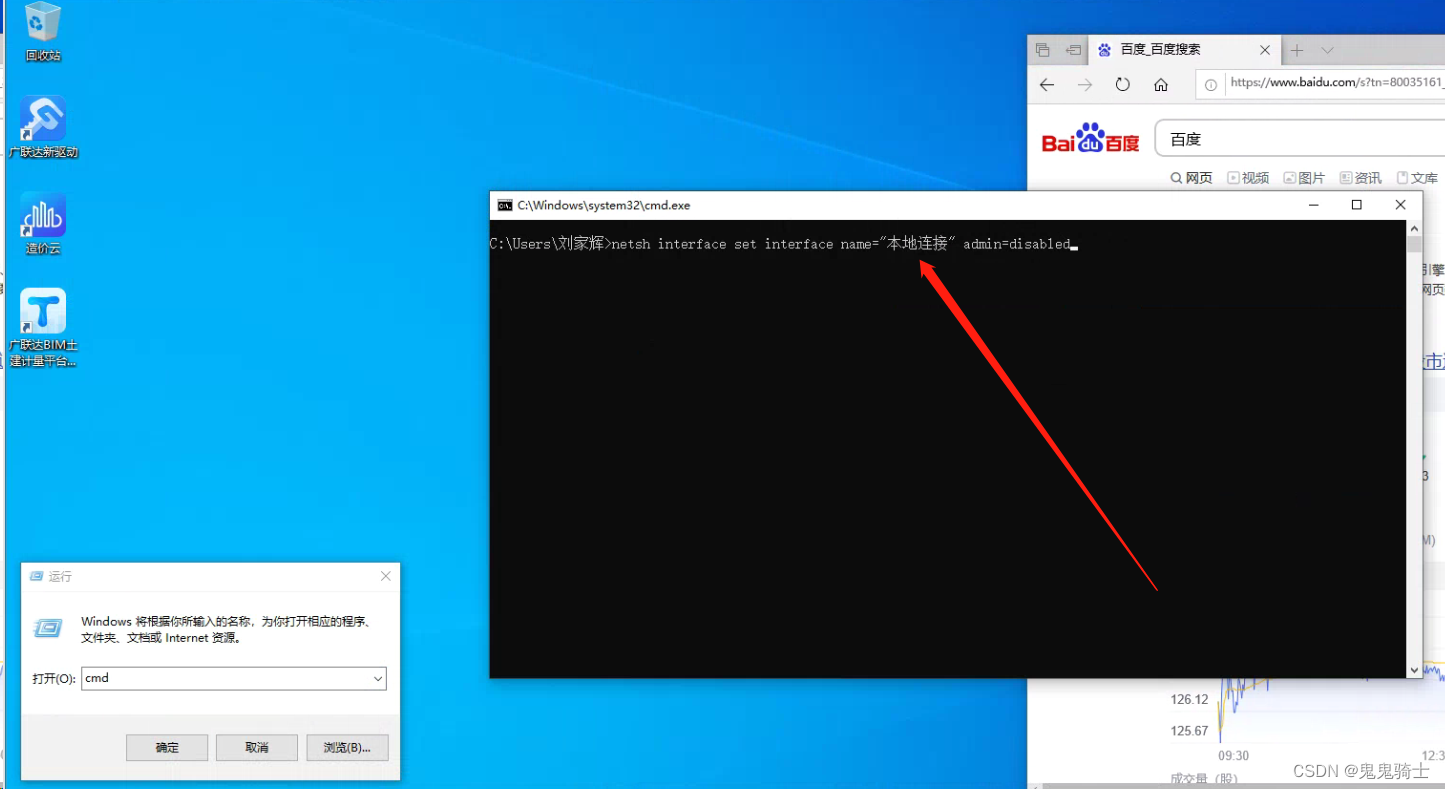Viewport: 1445px width, 789px height.
Task: Open the 造价云 desktop app
Action: (x=42, y=215)
